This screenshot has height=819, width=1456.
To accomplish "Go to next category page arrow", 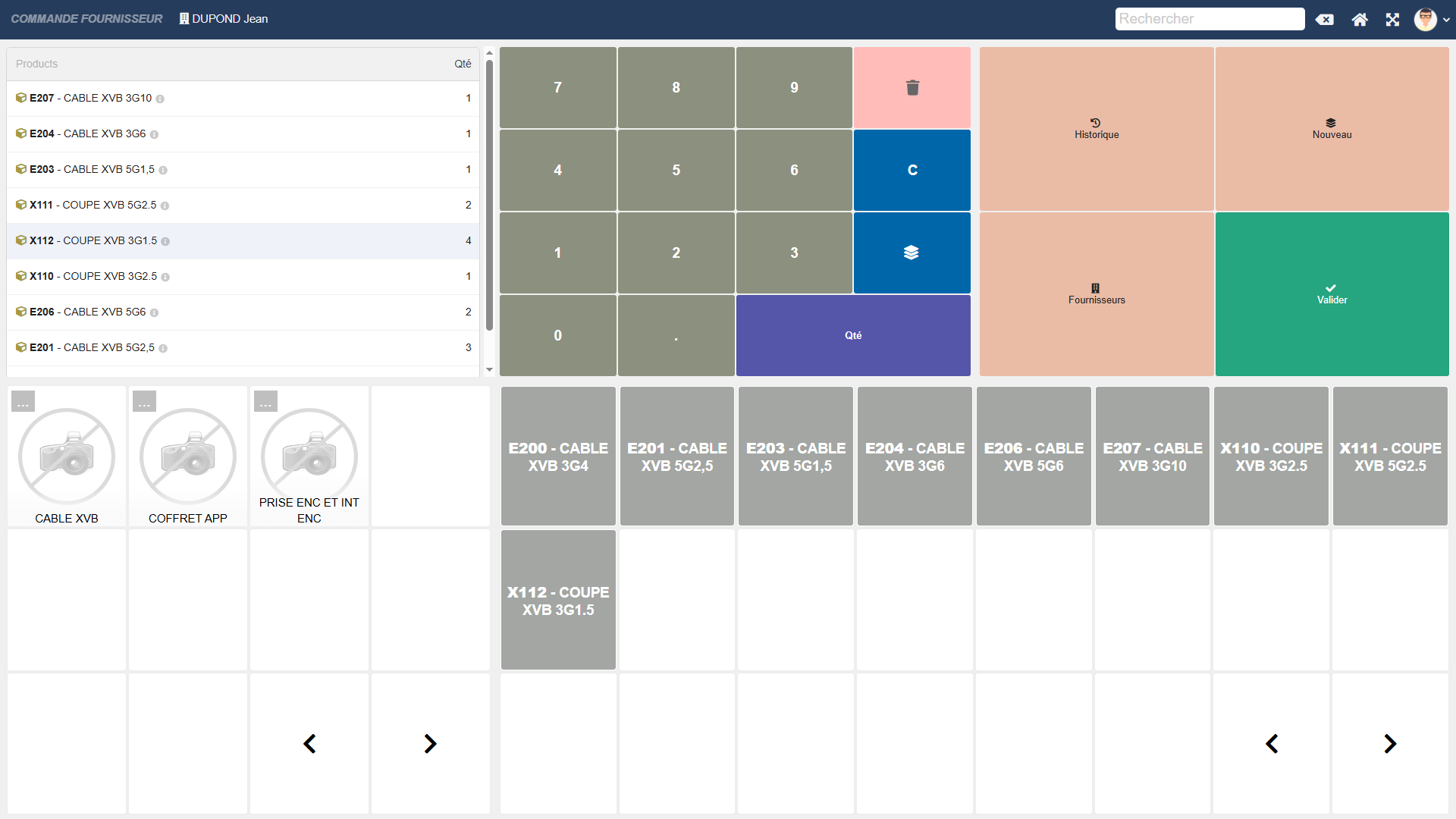I will (x=430, y=744).
